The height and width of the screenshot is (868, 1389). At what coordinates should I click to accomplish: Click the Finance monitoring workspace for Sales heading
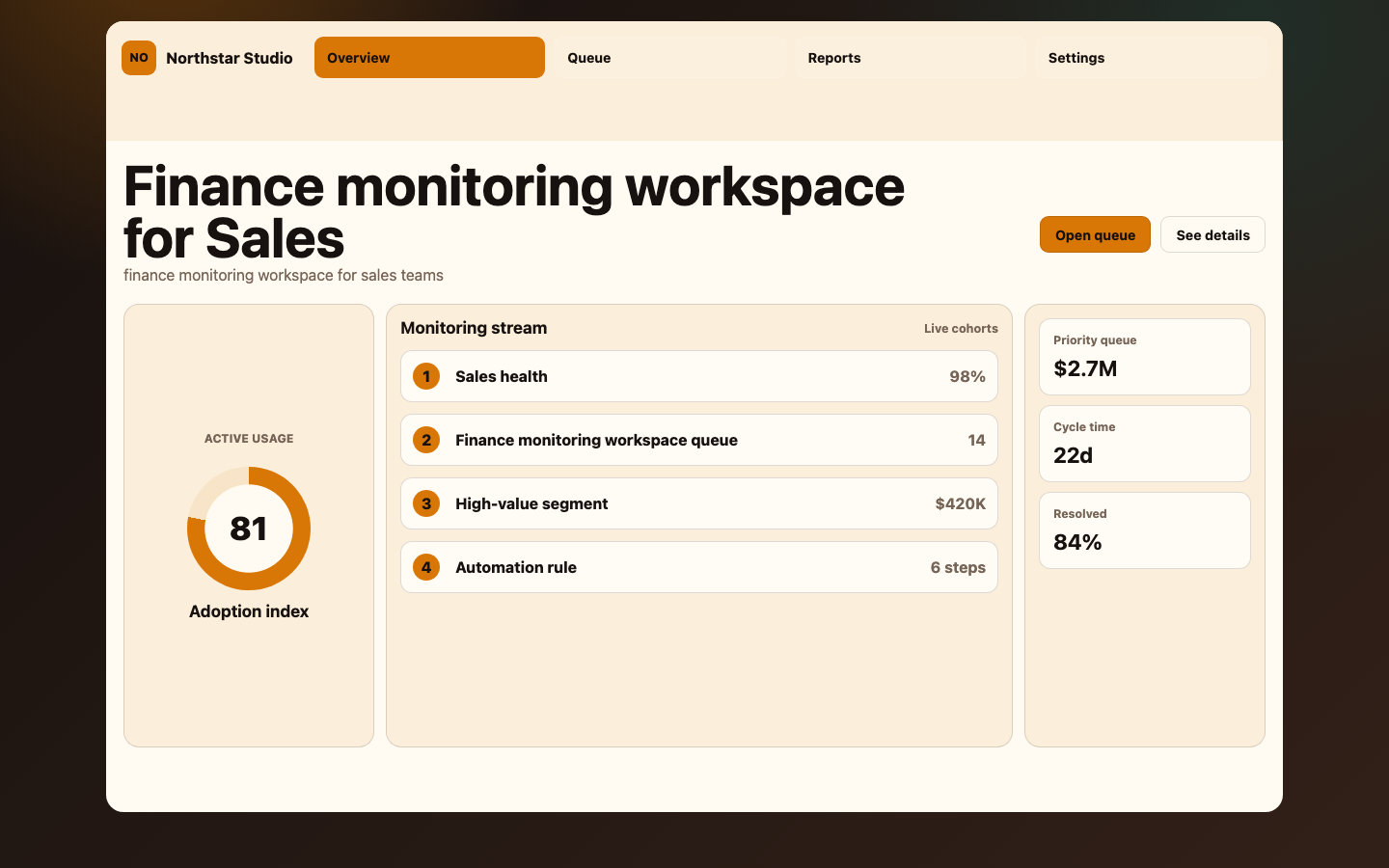514,212
